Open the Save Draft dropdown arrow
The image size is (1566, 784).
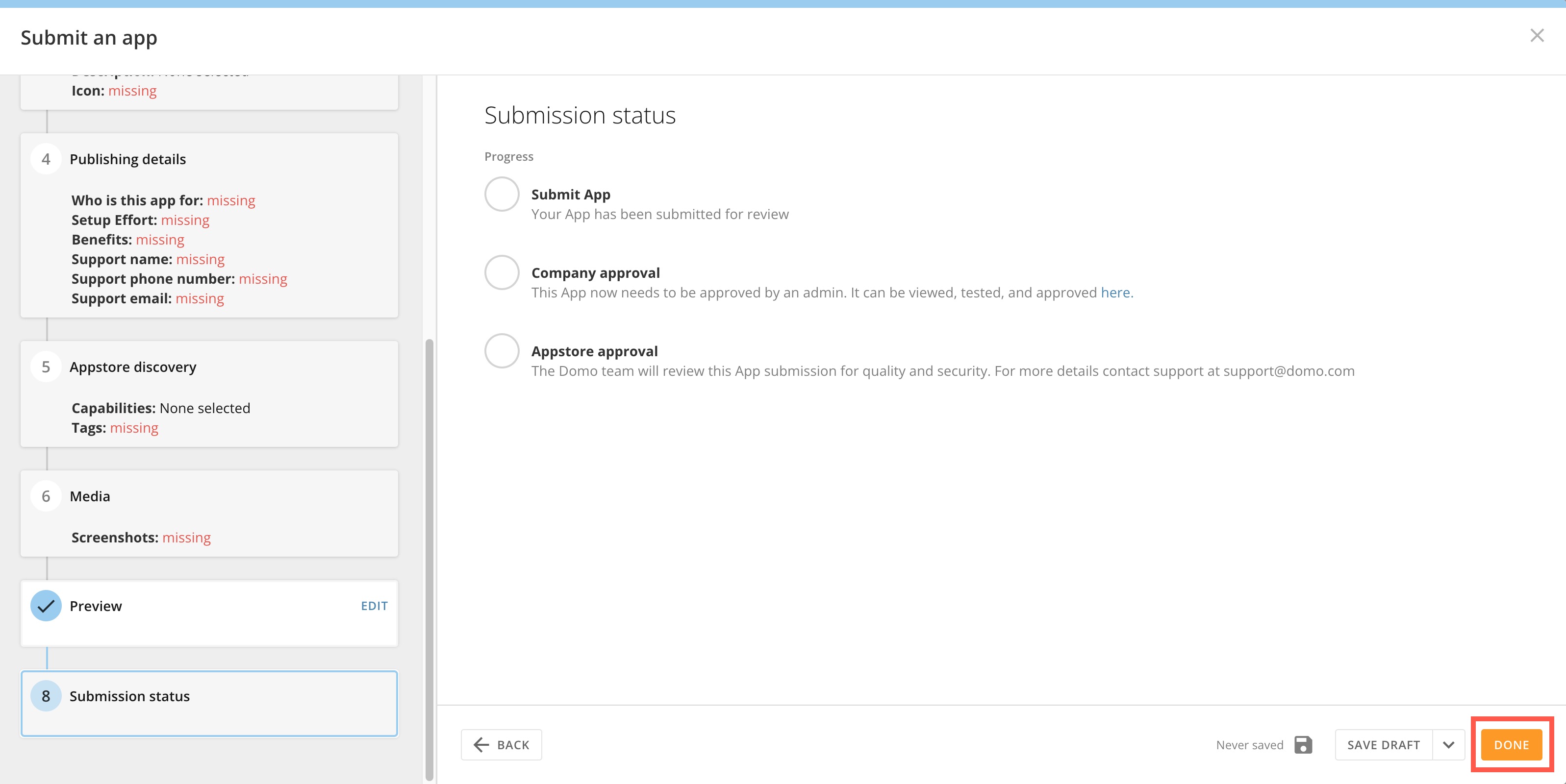(1449, 744)
